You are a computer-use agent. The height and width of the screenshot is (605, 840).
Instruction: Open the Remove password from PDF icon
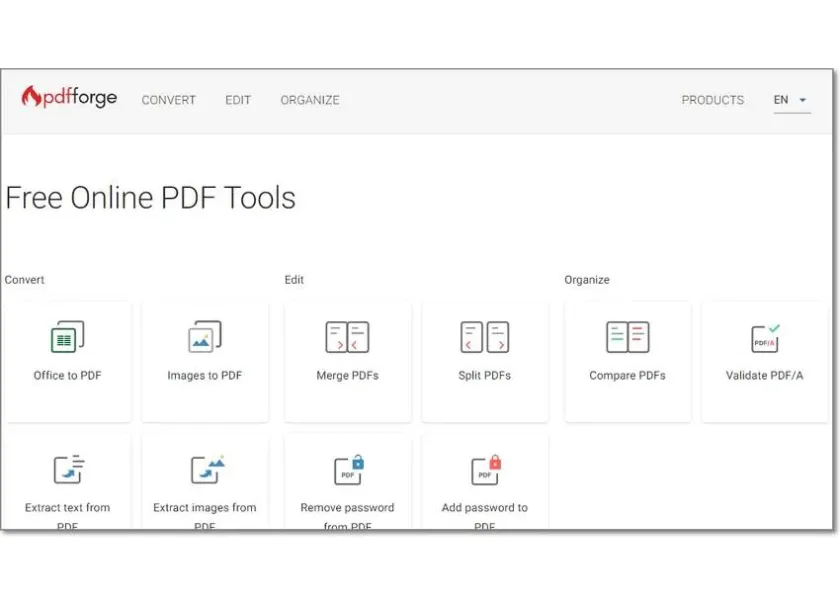(x=347, y=467)
